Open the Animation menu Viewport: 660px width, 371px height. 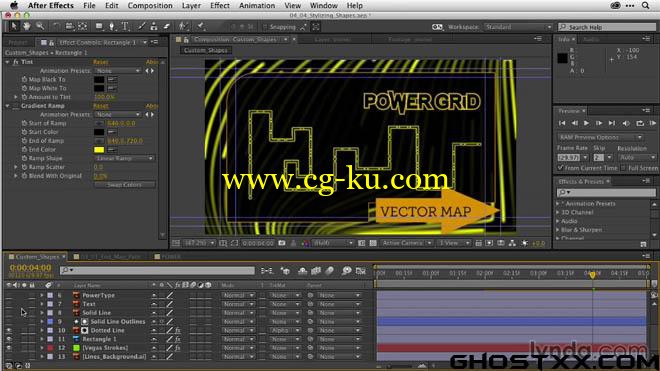[x=257, y=5]
